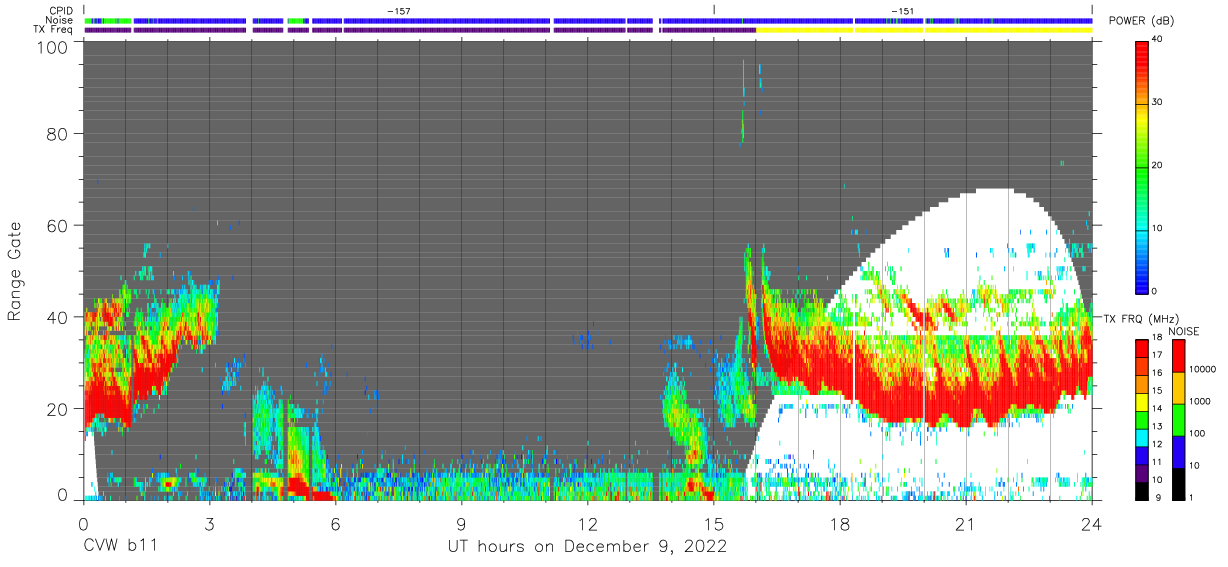The height and width of the screenshot is (567, 1228).
Task: Click the '17' label on TX FRQ color bar
Action: 1157,355
